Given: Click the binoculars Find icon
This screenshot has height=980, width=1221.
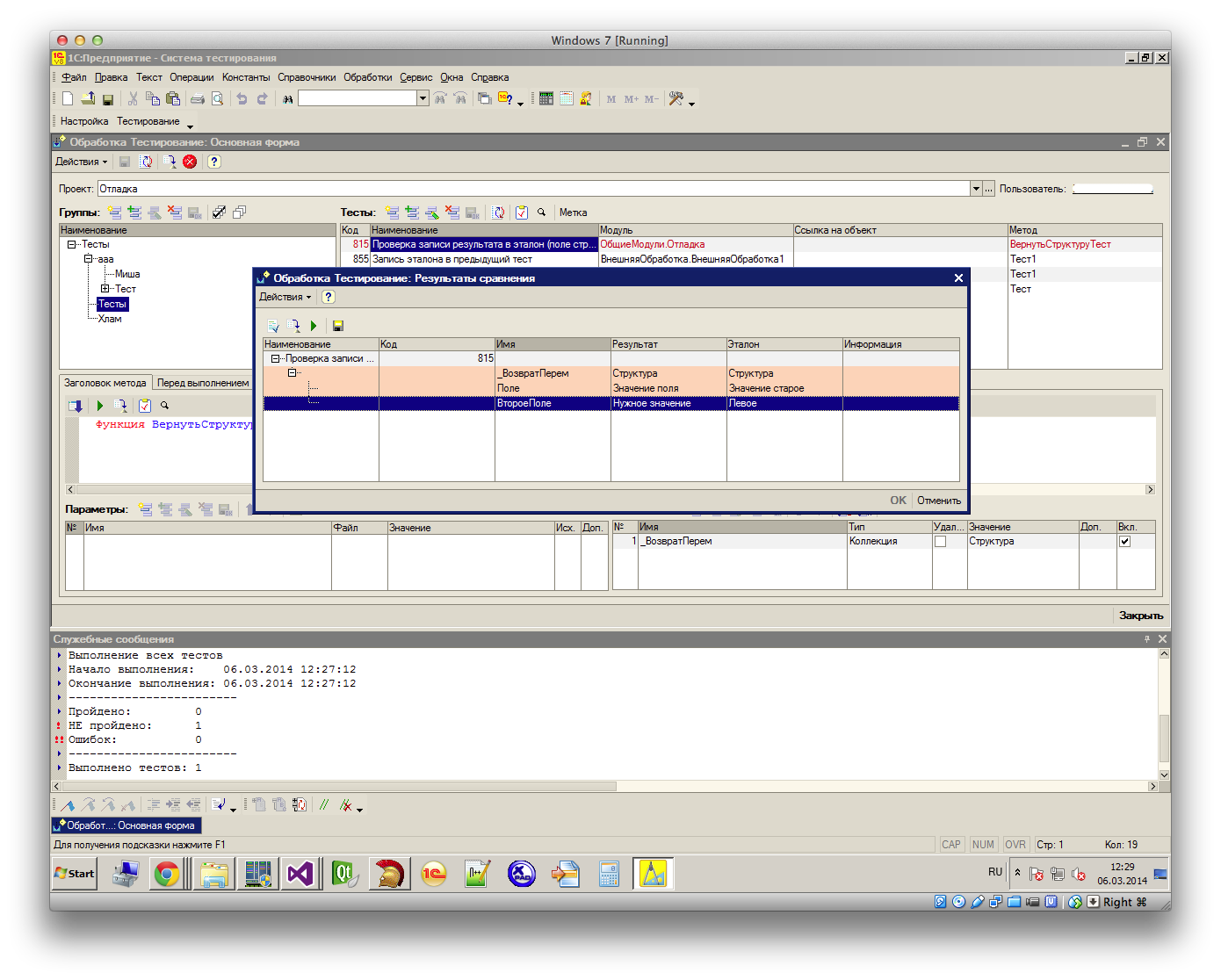Looking at the screenshot, I should click(287, 99).
